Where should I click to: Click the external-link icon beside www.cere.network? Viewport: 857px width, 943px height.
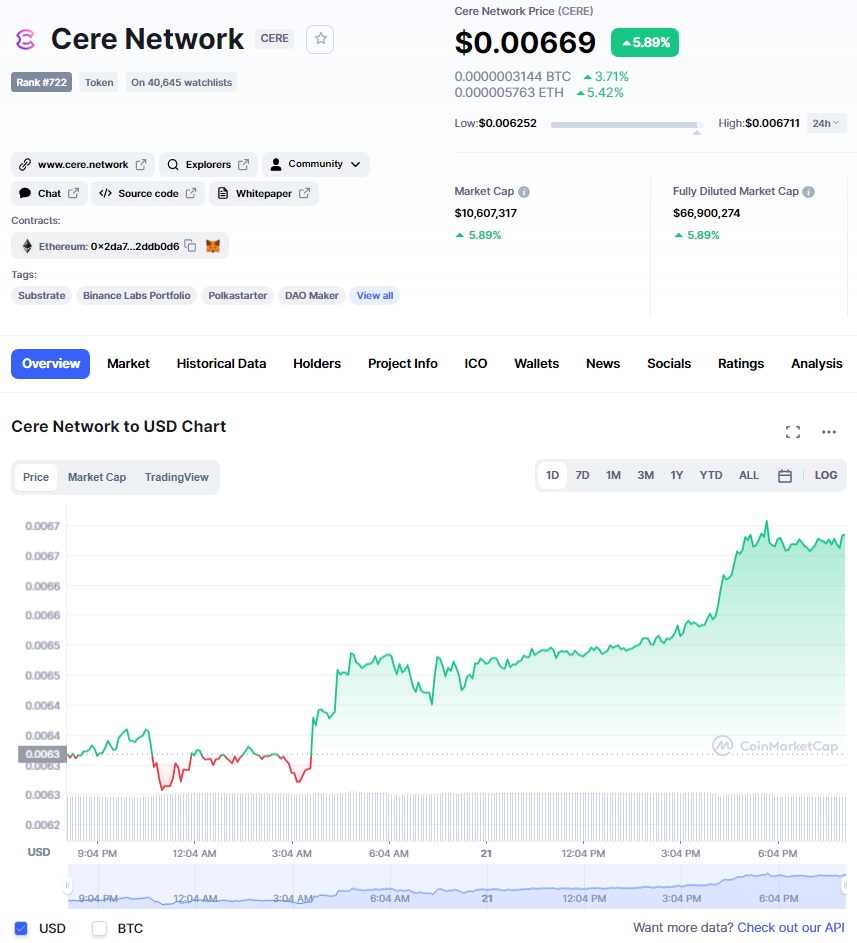point(141,164)
